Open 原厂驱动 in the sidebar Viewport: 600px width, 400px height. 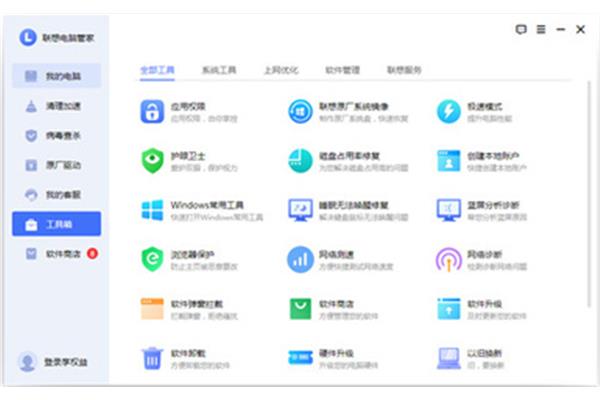pyautogui.click(x=57, y=165)
